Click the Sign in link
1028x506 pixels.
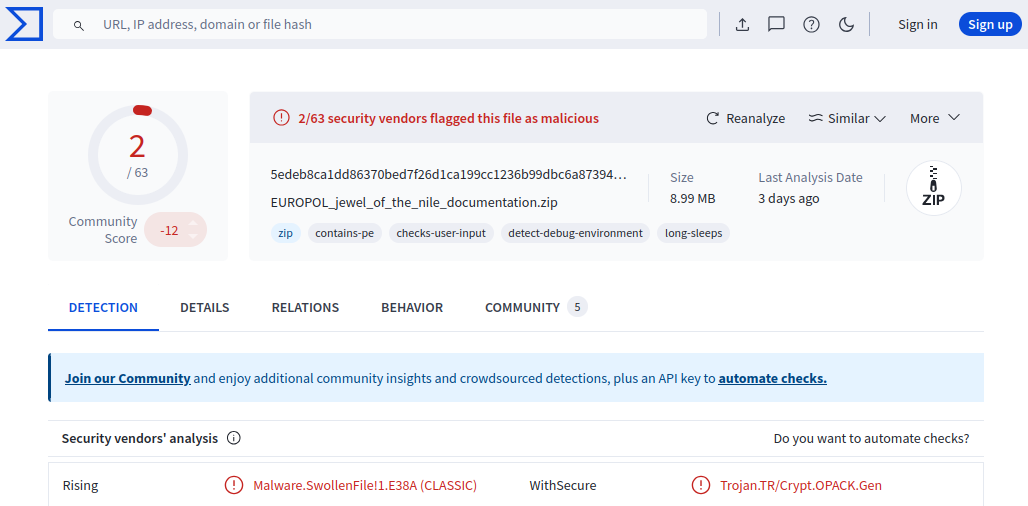point(917,25)
